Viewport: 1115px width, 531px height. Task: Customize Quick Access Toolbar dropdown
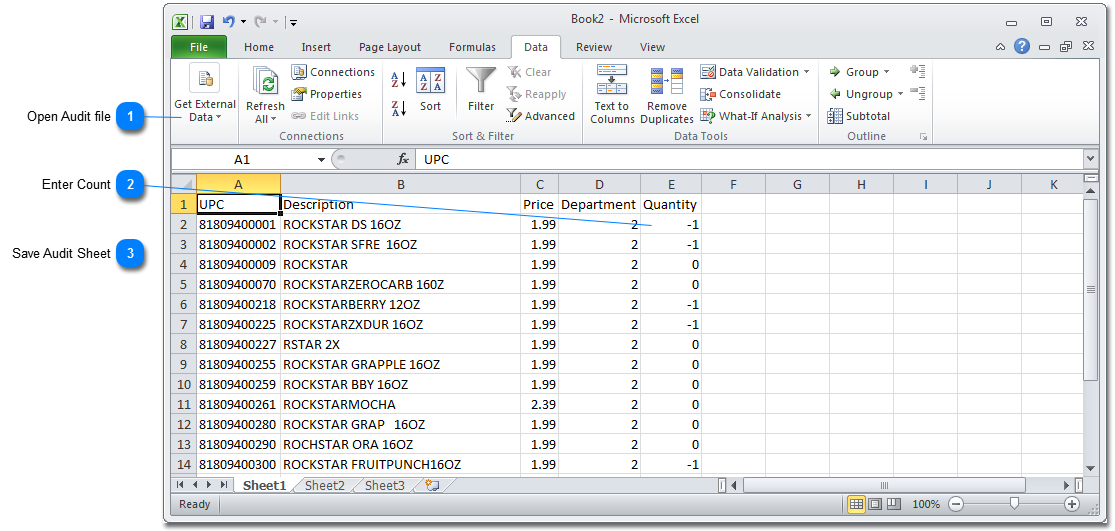coord(293,22)
